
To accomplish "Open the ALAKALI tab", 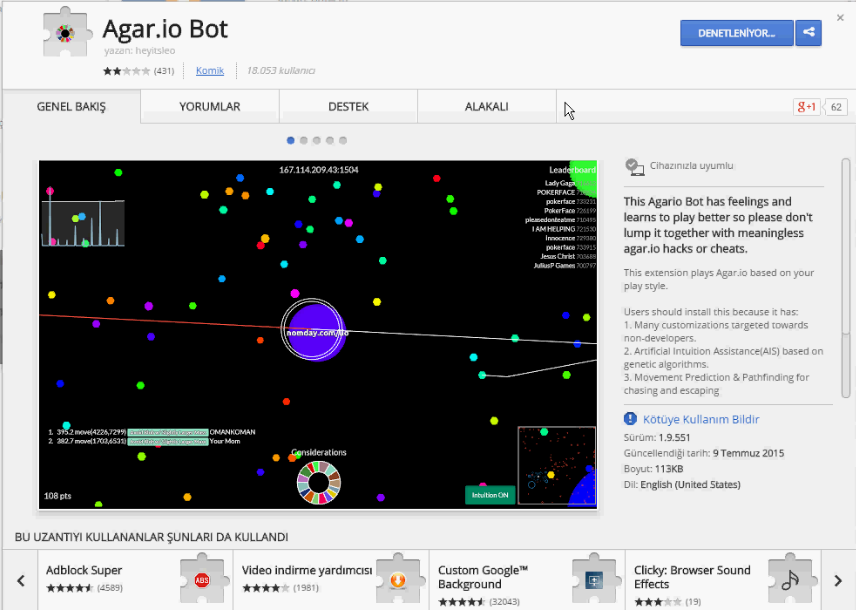I will pos(486,106).
